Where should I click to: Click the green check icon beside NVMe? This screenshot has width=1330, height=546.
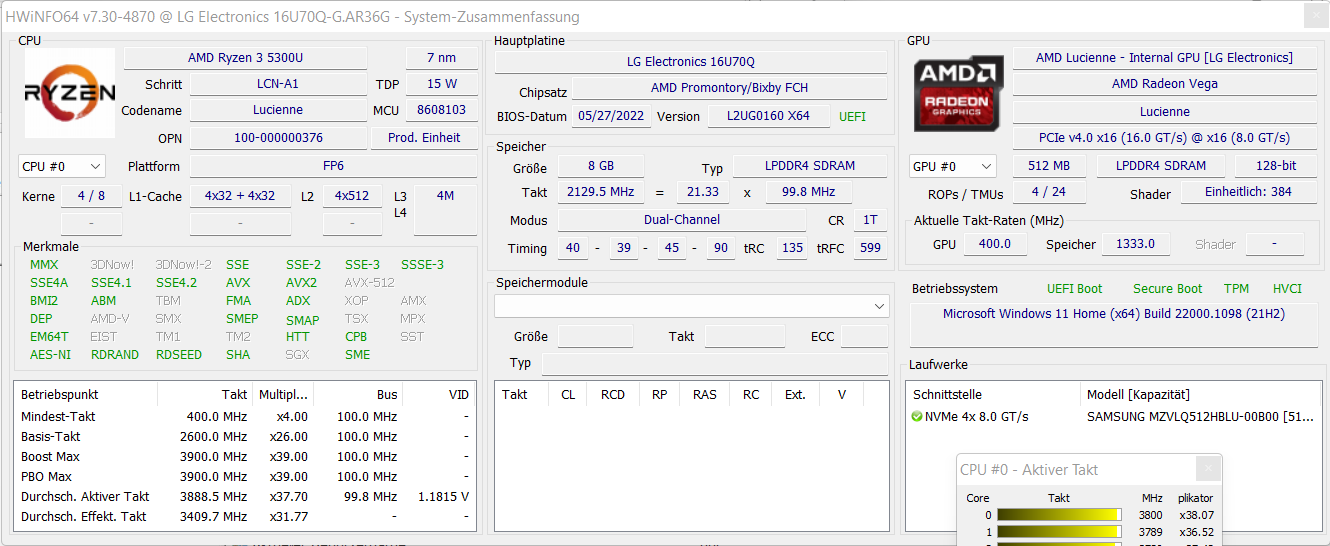917,417
